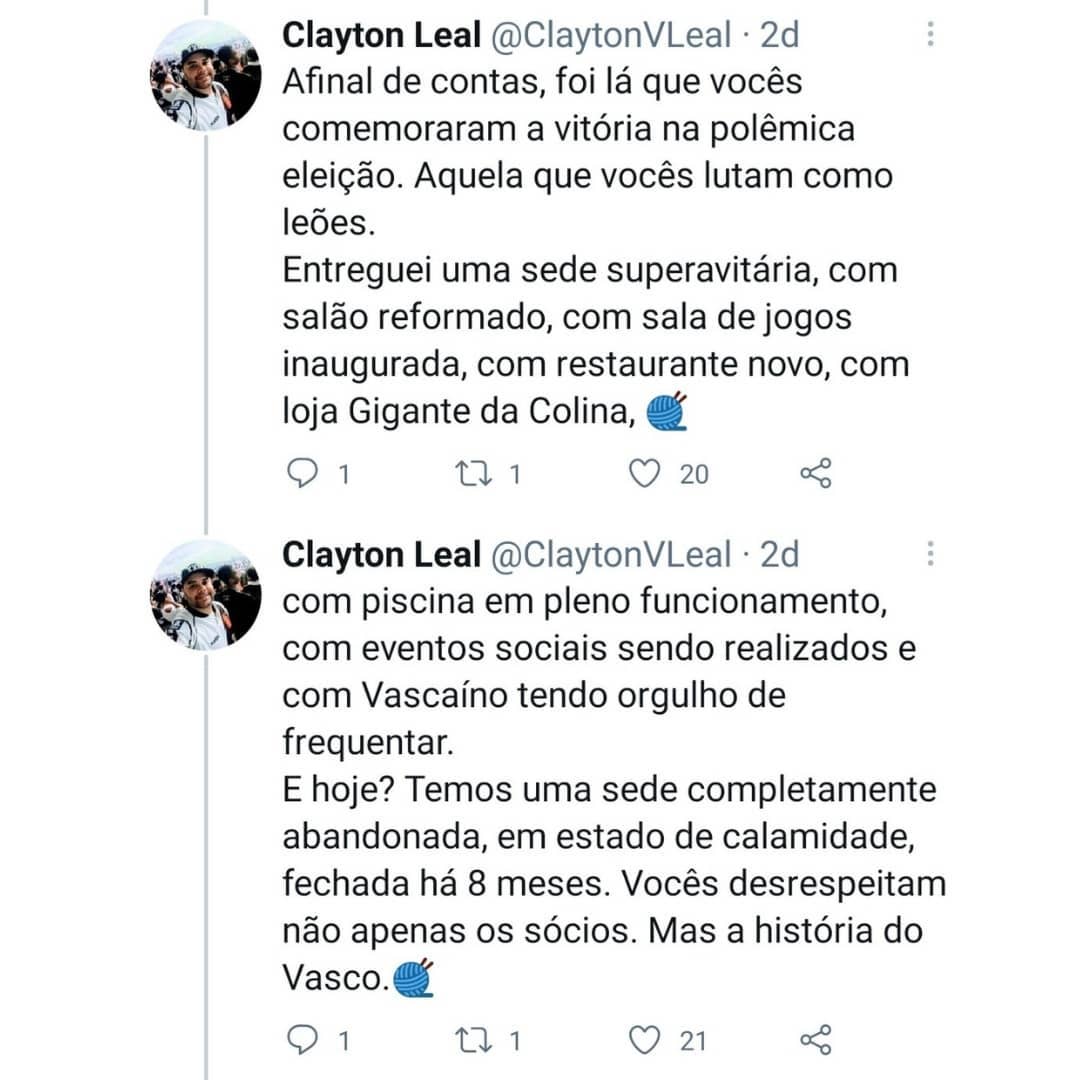Reply to the second tweet
The height and width of the screenshot is (1080, 1080).
(x=301, y=1041)
